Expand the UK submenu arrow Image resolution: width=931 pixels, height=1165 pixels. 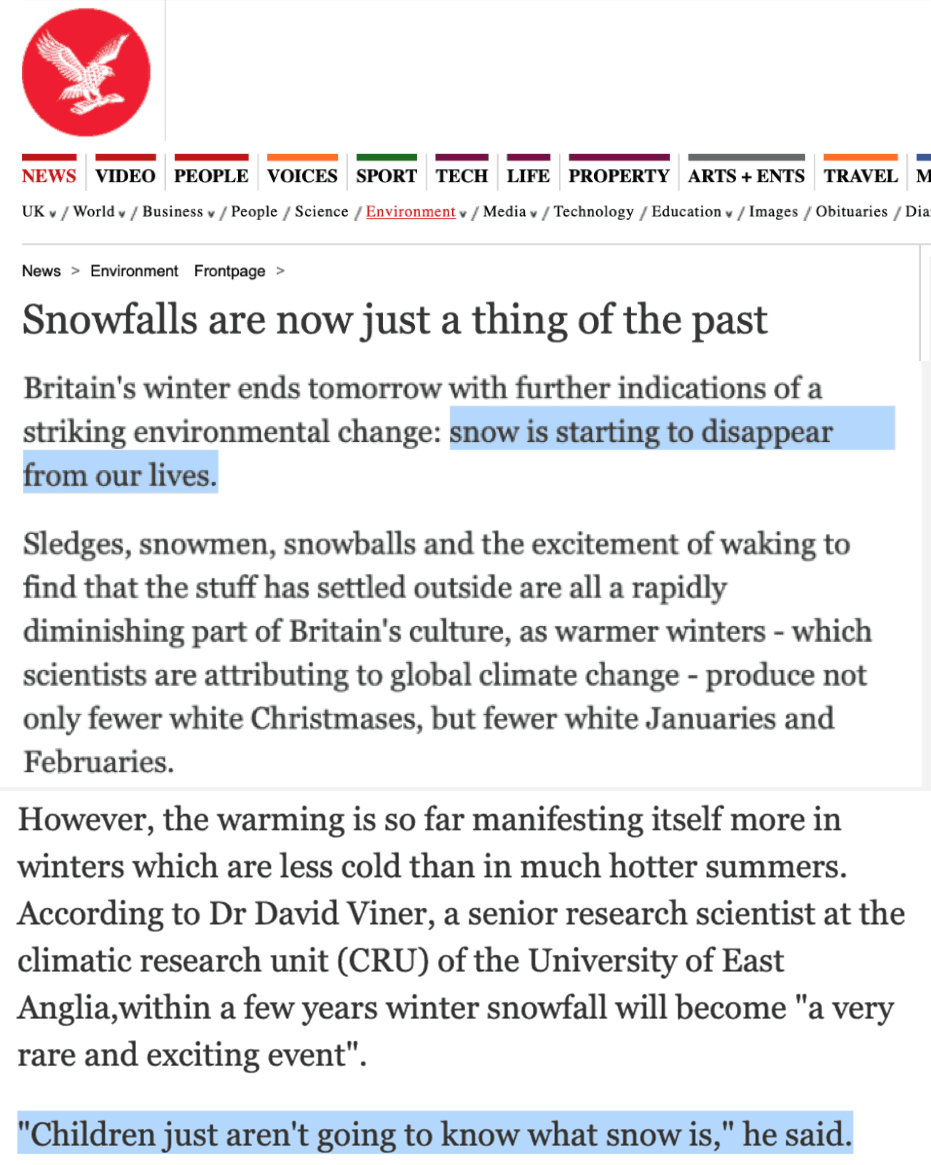pos(53,213)
